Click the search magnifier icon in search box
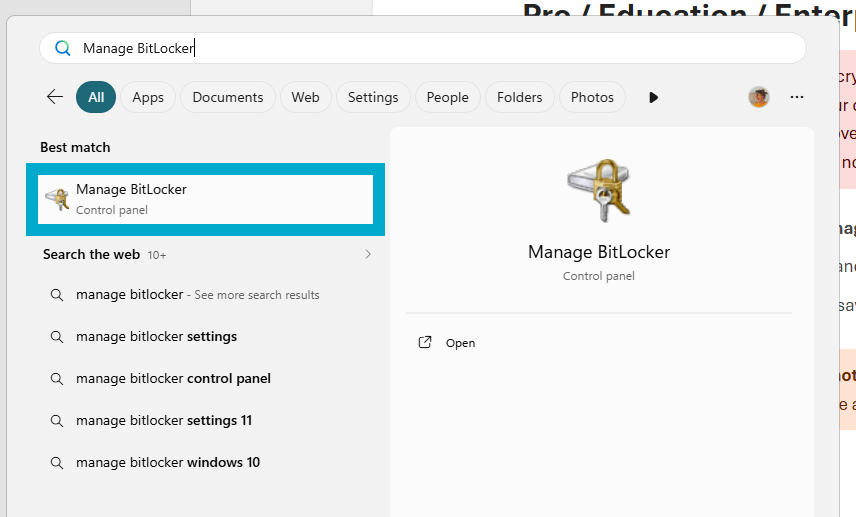856x517 pixels. click(x=63, y=48)
